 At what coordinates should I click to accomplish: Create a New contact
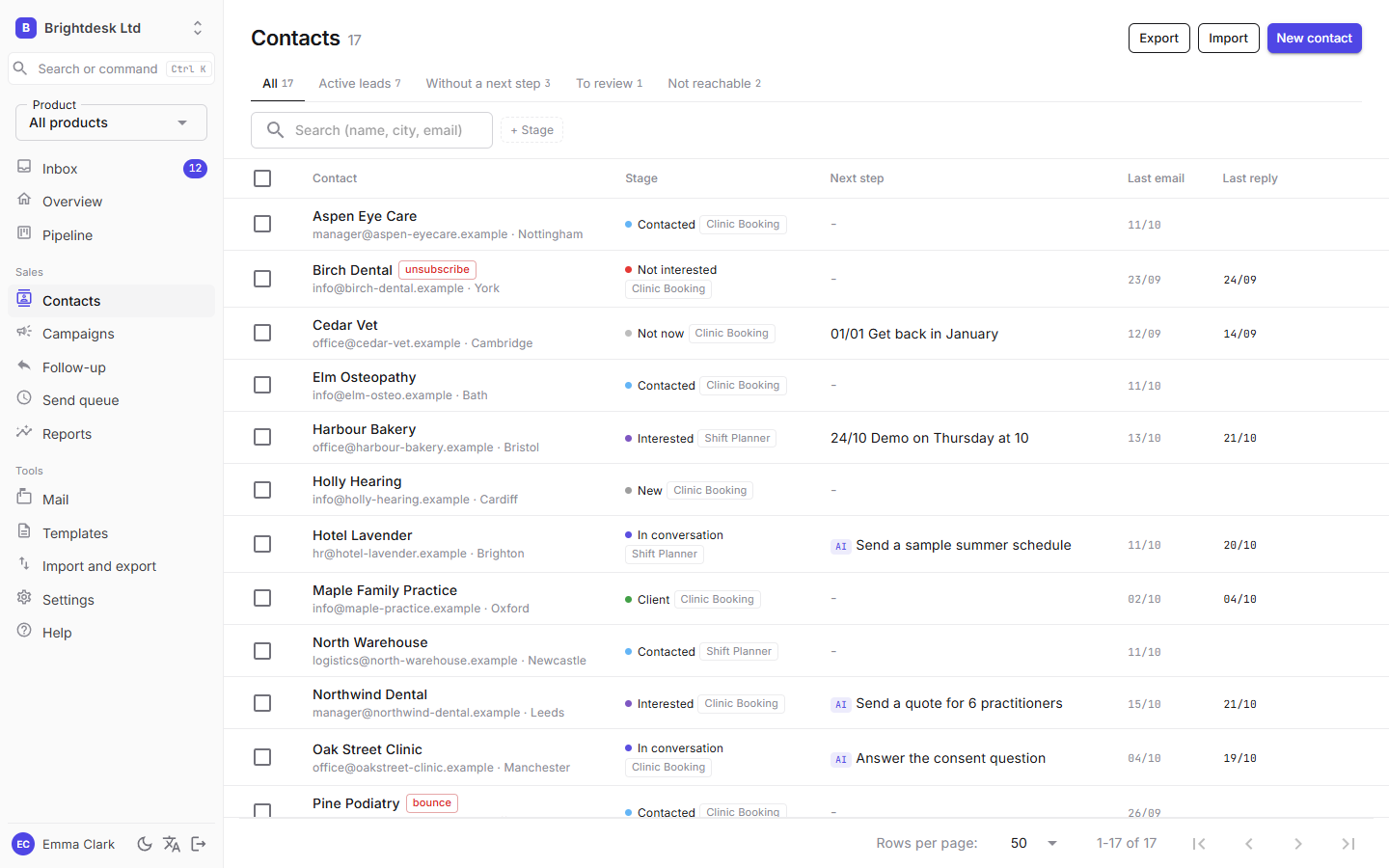tap(1314, 39)
